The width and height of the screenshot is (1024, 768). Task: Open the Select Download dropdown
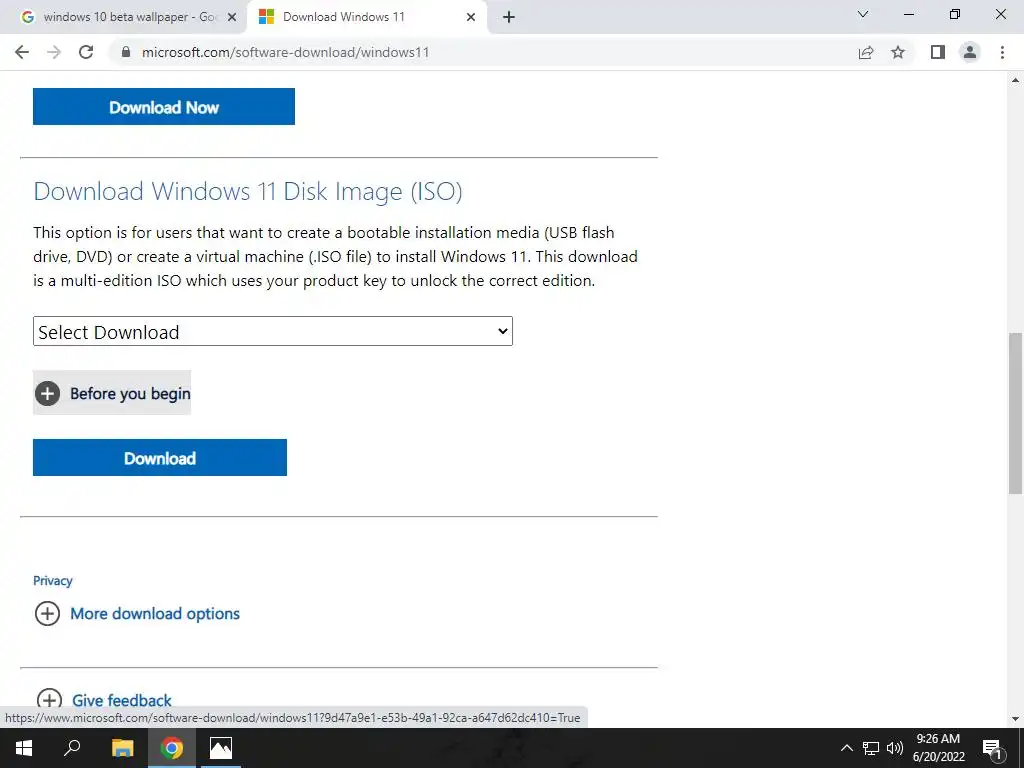pos(273,331)
